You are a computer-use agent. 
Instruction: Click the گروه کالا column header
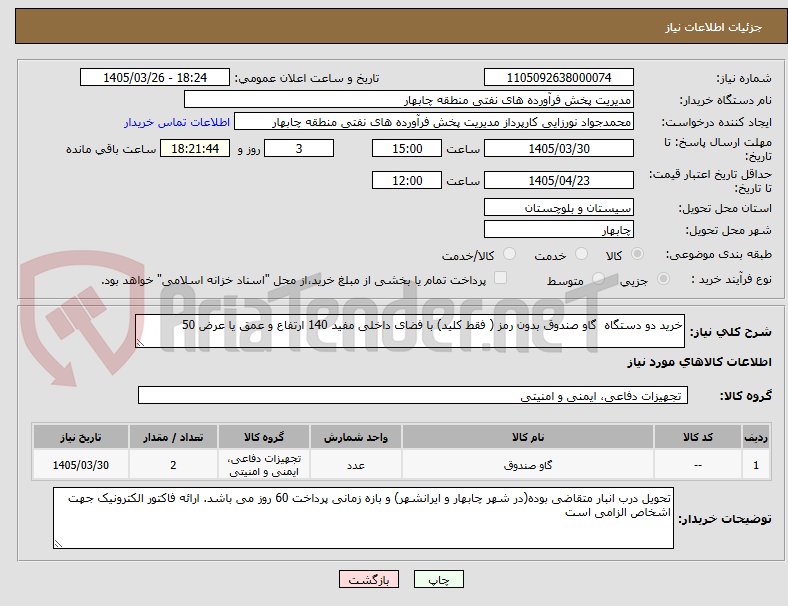coord(264,437)
